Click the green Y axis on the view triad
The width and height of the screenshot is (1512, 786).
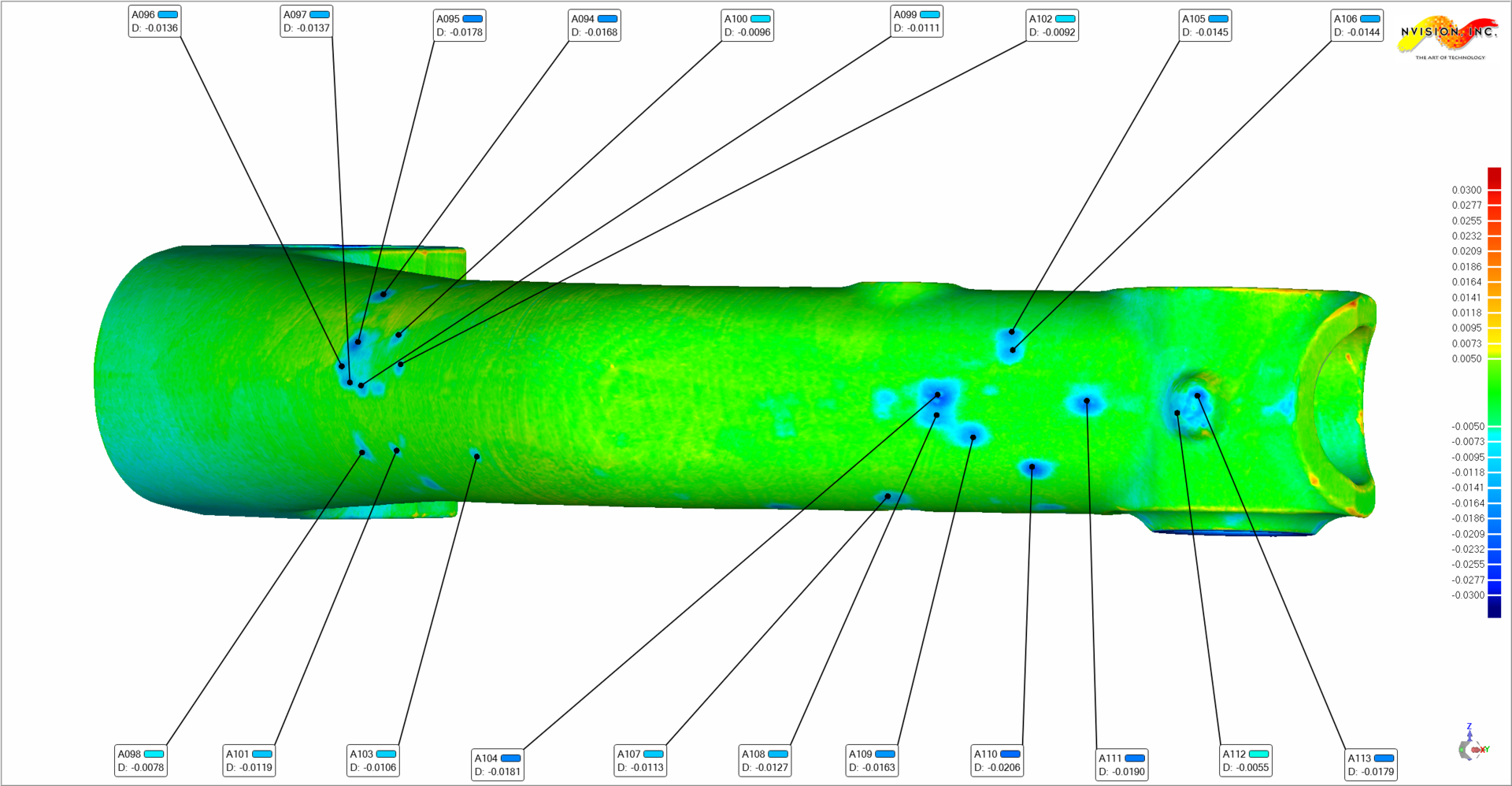[x=1487, y=748]
